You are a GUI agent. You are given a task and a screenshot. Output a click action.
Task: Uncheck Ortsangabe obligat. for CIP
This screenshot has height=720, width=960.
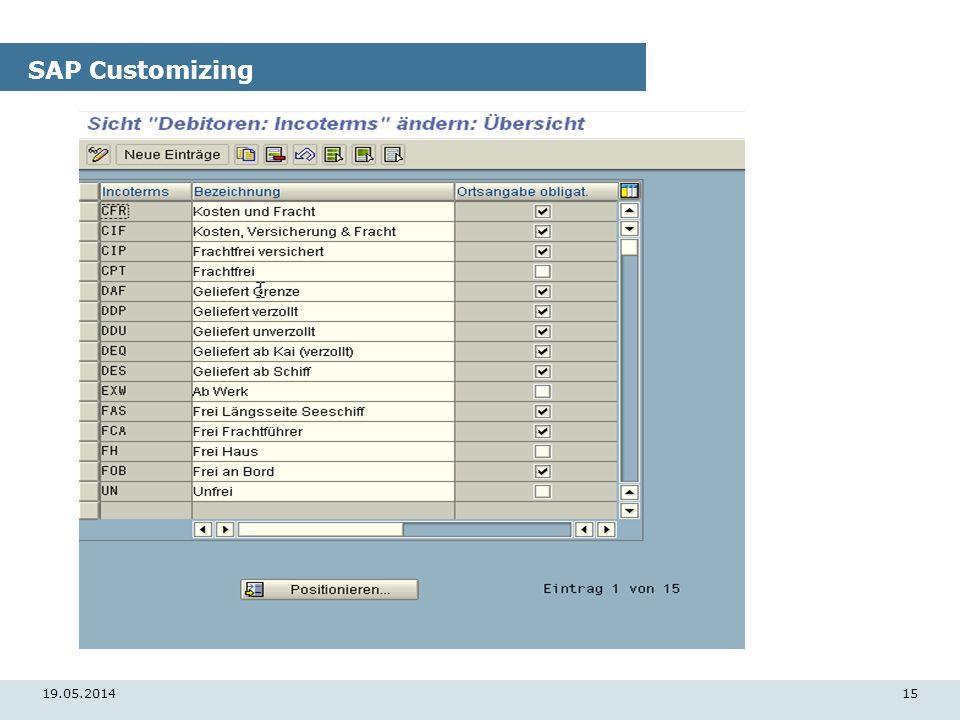point(542,251)
